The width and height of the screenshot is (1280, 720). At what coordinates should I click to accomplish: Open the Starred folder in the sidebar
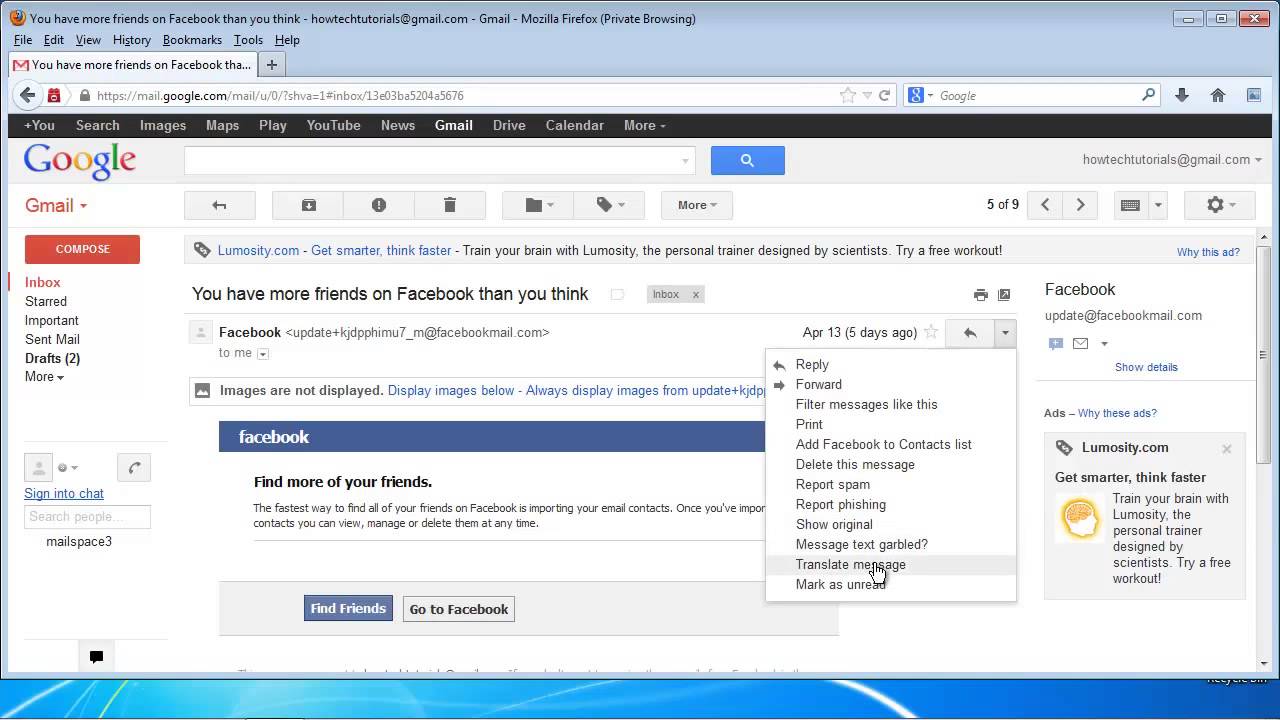point(46,301)
